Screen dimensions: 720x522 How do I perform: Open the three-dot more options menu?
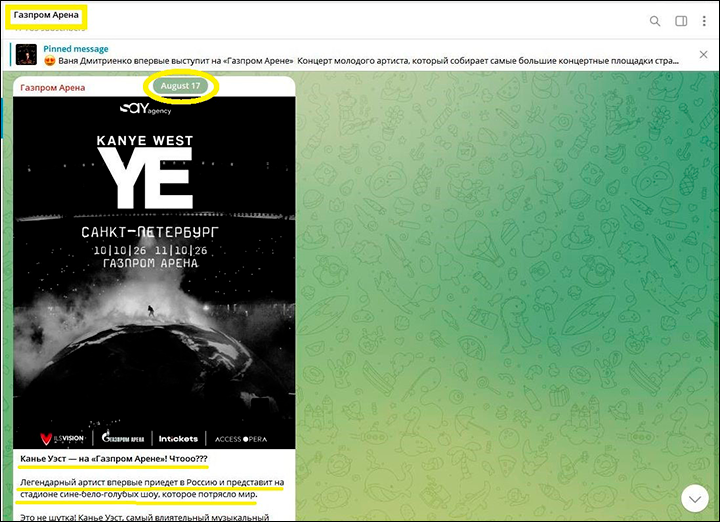tap(704, 21)
